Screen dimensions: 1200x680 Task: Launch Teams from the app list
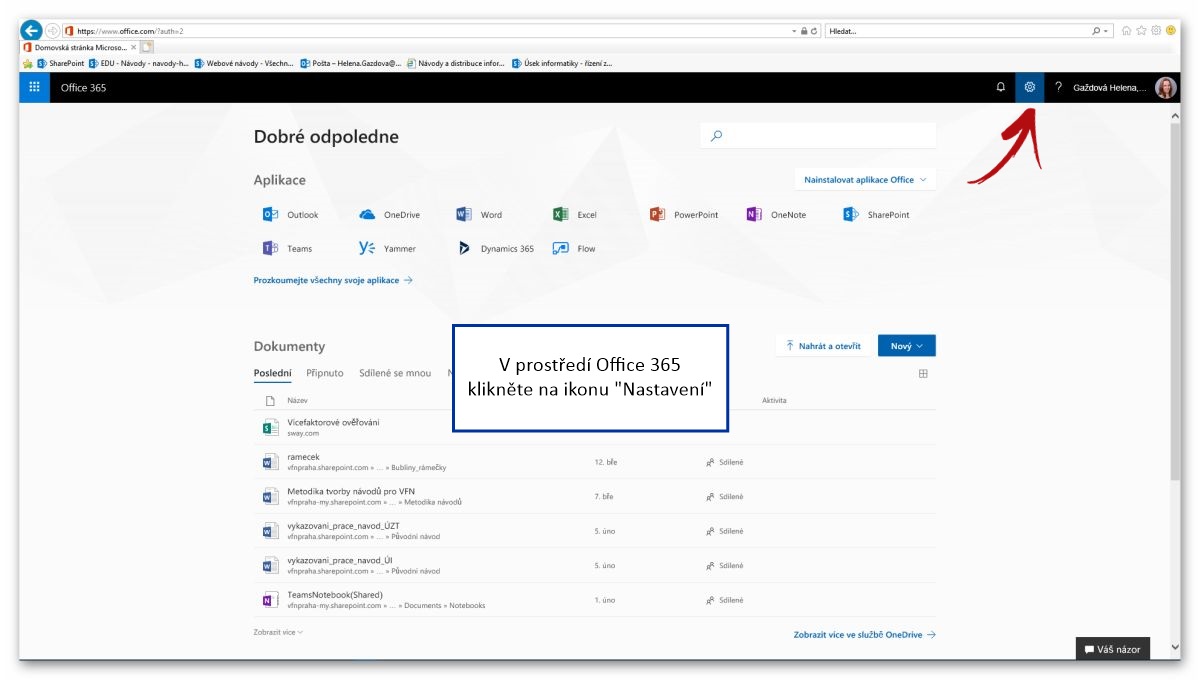pyautogui.click(x=287, y=249)
